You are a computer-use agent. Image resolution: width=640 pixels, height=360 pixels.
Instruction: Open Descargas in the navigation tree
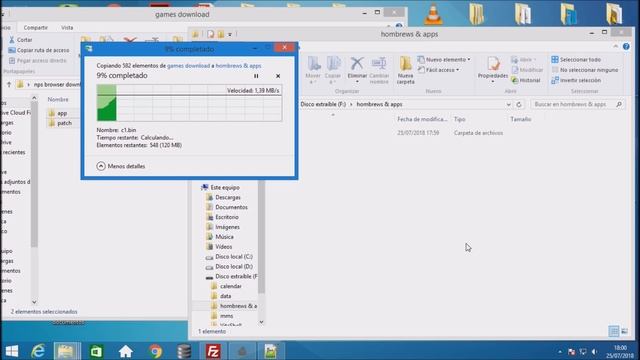(x=224, y=197)
